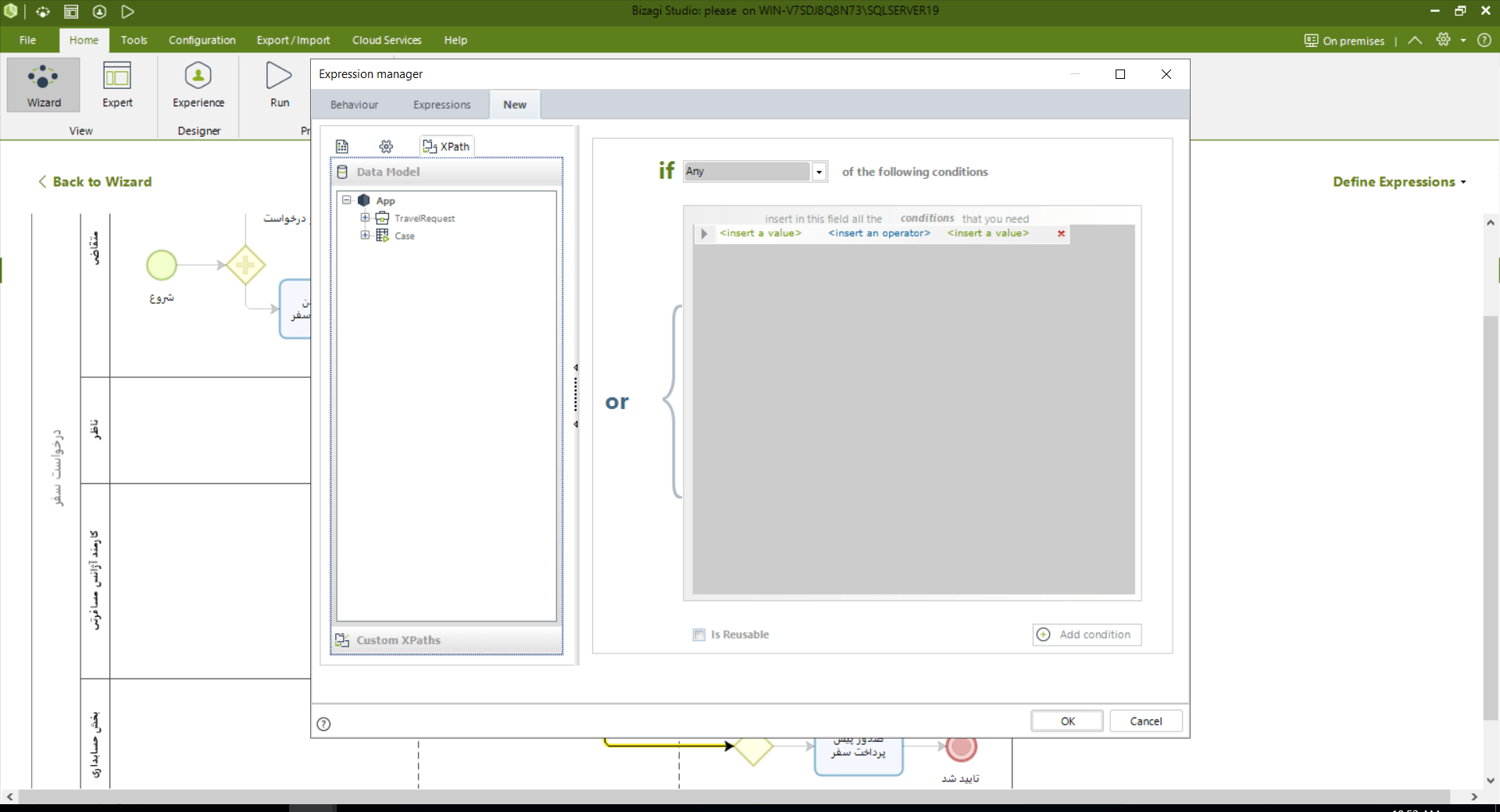Select the App node in Data Model tree
The height and width of the screenshot is (812, 1500).
(x=385, y=201)
